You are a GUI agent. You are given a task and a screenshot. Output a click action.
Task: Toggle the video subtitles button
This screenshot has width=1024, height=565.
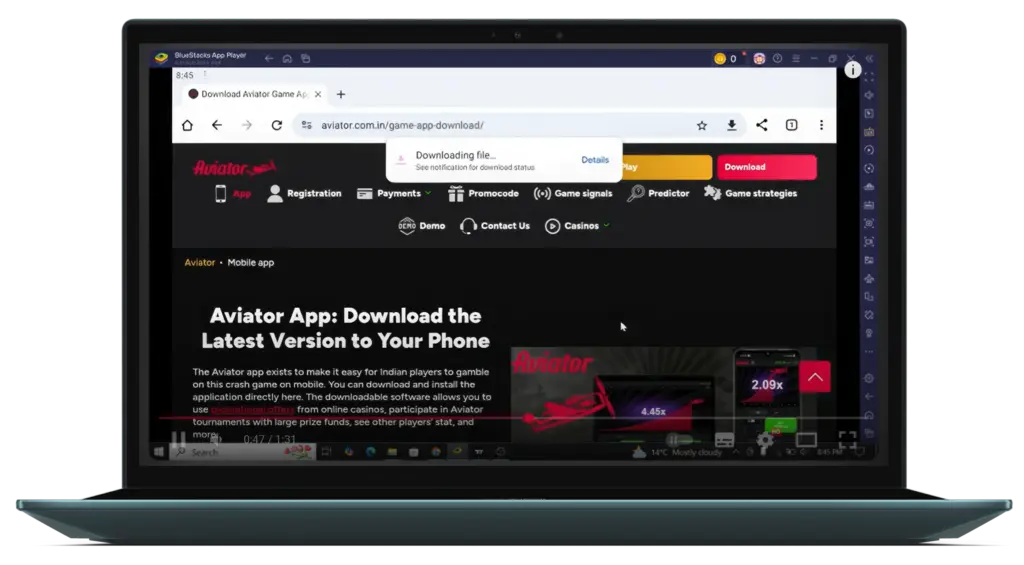point(725,440)
